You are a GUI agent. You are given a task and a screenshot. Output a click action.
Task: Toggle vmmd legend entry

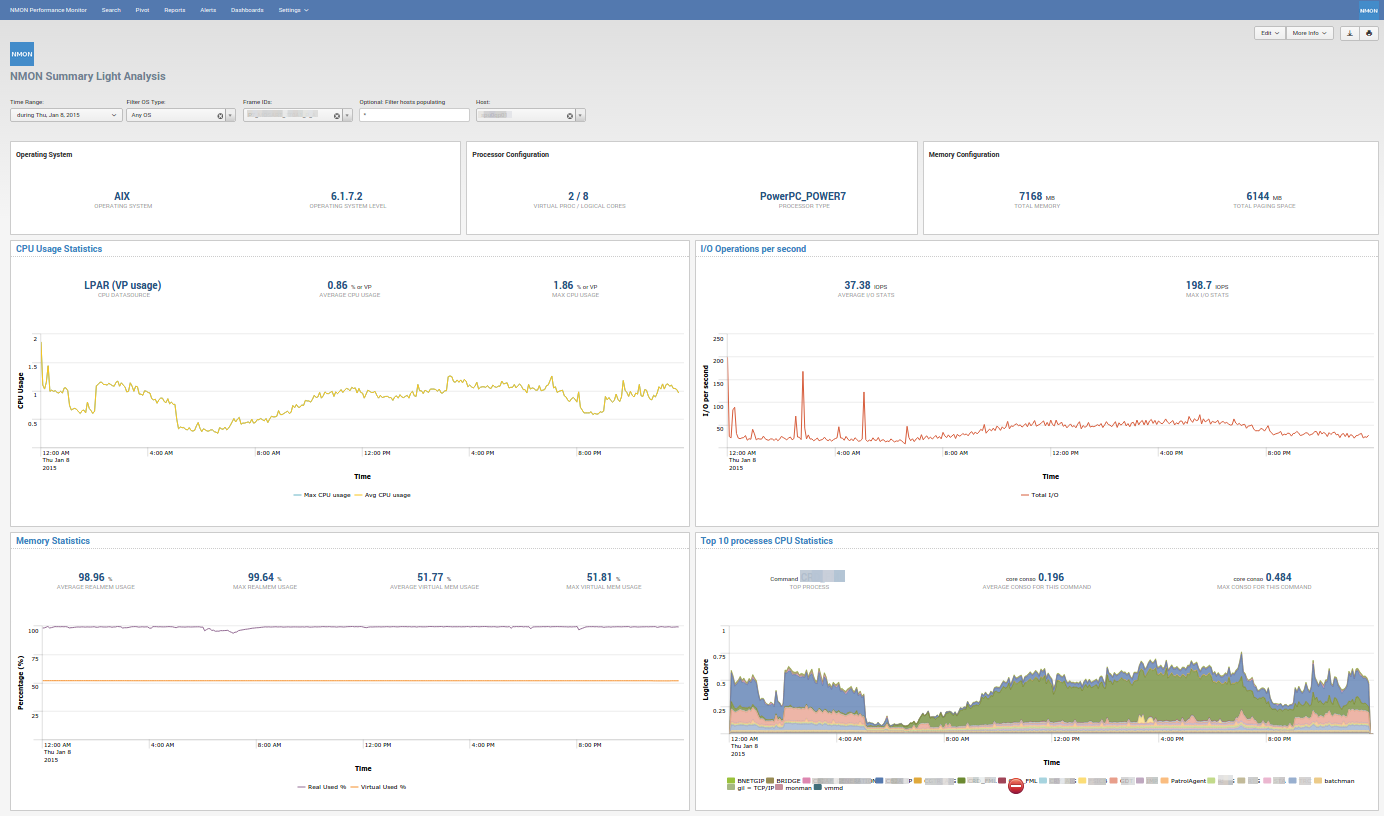coord(829,788)
